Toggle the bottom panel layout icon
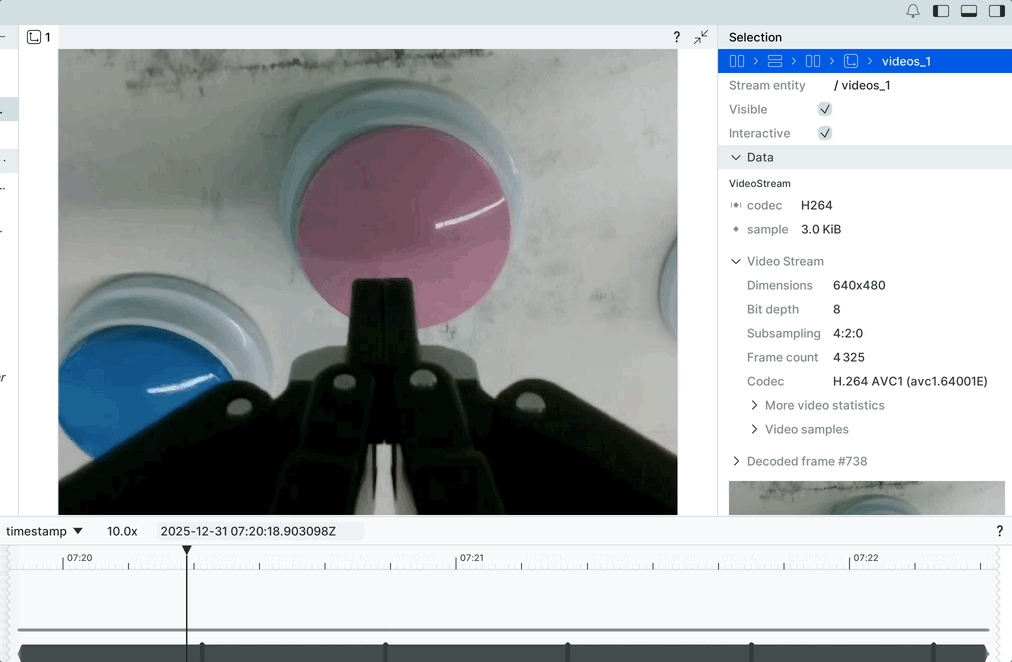 [x=969, y=11]
